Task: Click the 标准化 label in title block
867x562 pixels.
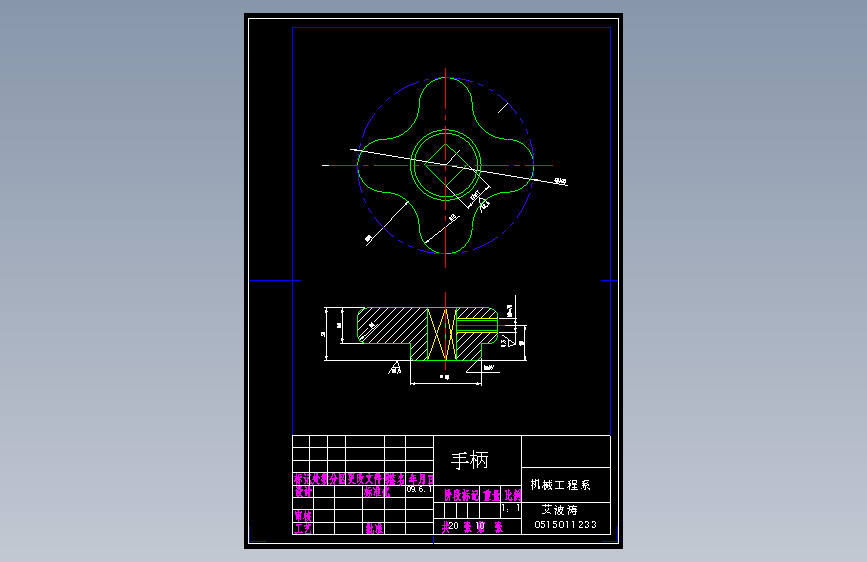Action: (x=377, y=491)
